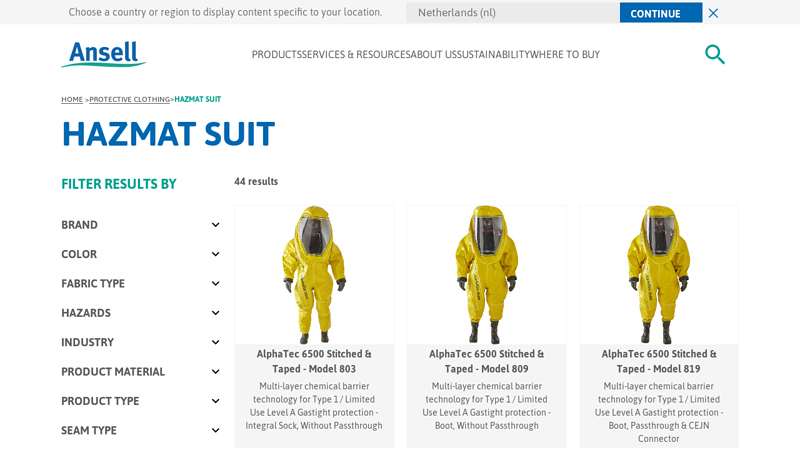Open the ABOUT US menu
800x450 pixels.
click(x=433, y=55)
